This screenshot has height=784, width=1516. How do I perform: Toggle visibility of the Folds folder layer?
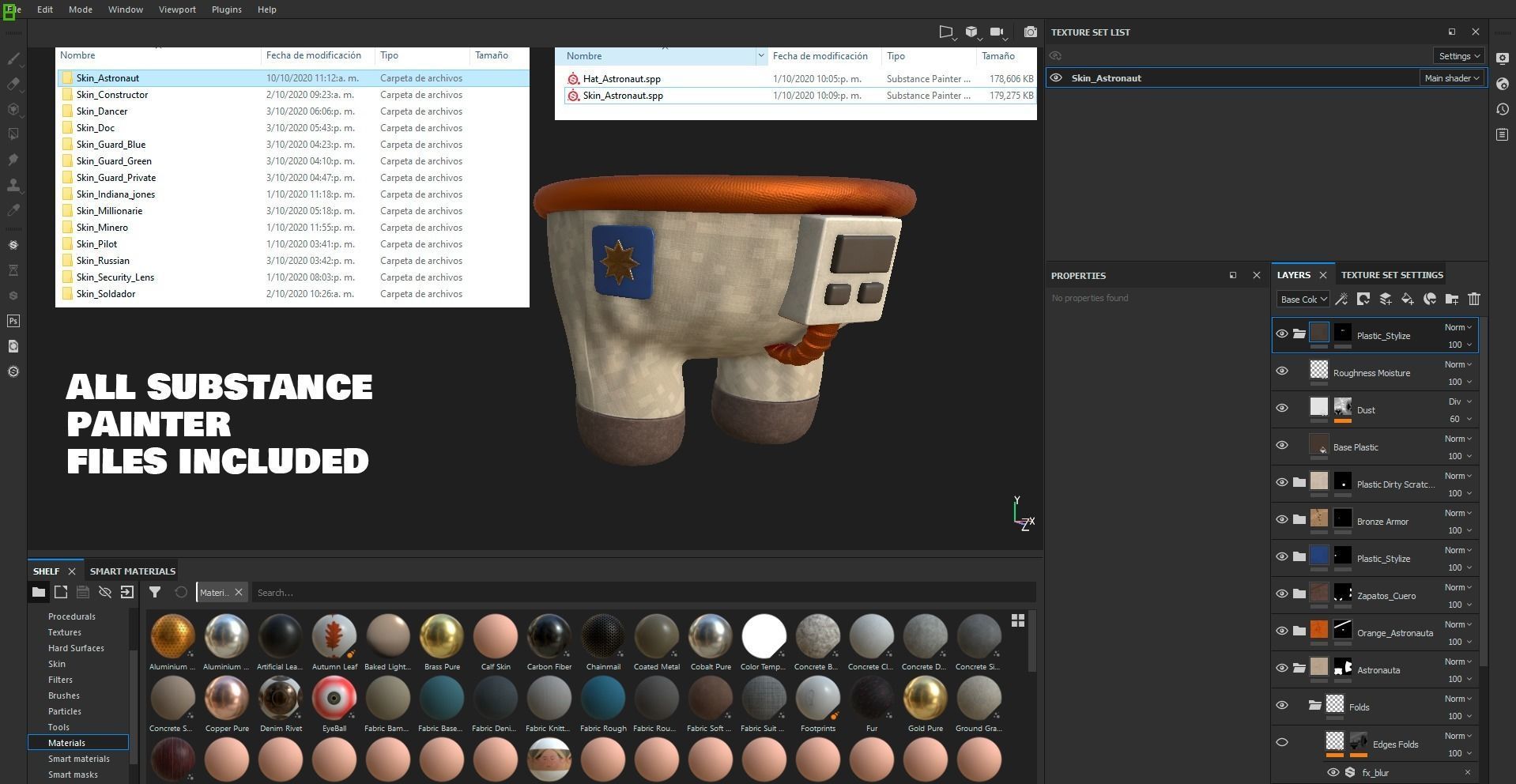click(x=1282, y=705)
